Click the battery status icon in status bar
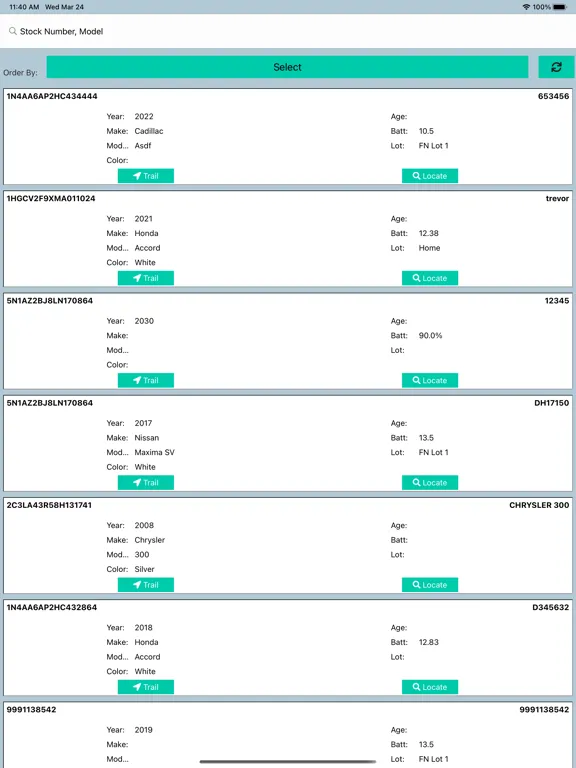Image resolution: width=576 pixels, height=768 pixels. pos(560,7)
